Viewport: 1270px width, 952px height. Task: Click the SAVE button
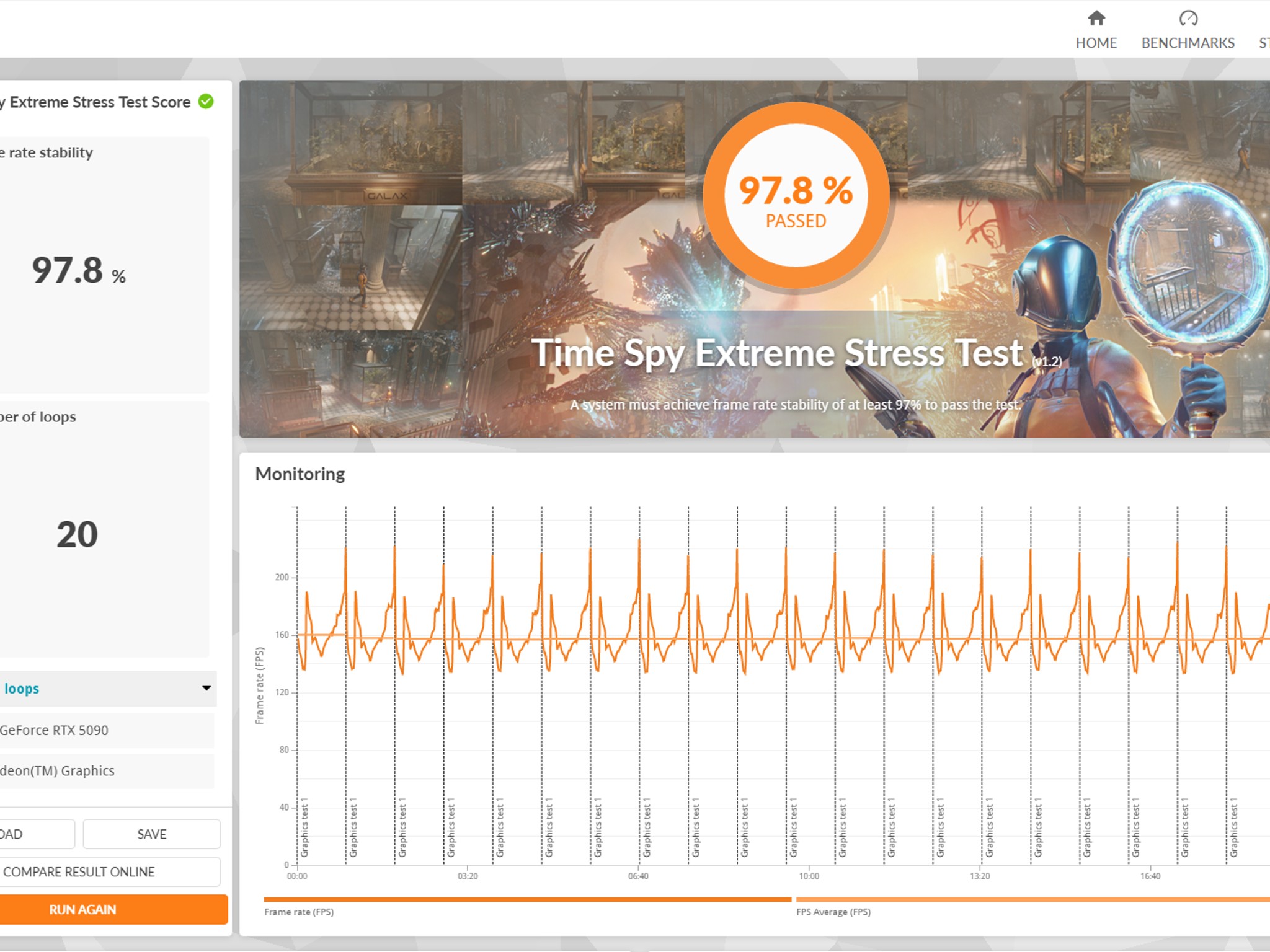coord(152,834)
